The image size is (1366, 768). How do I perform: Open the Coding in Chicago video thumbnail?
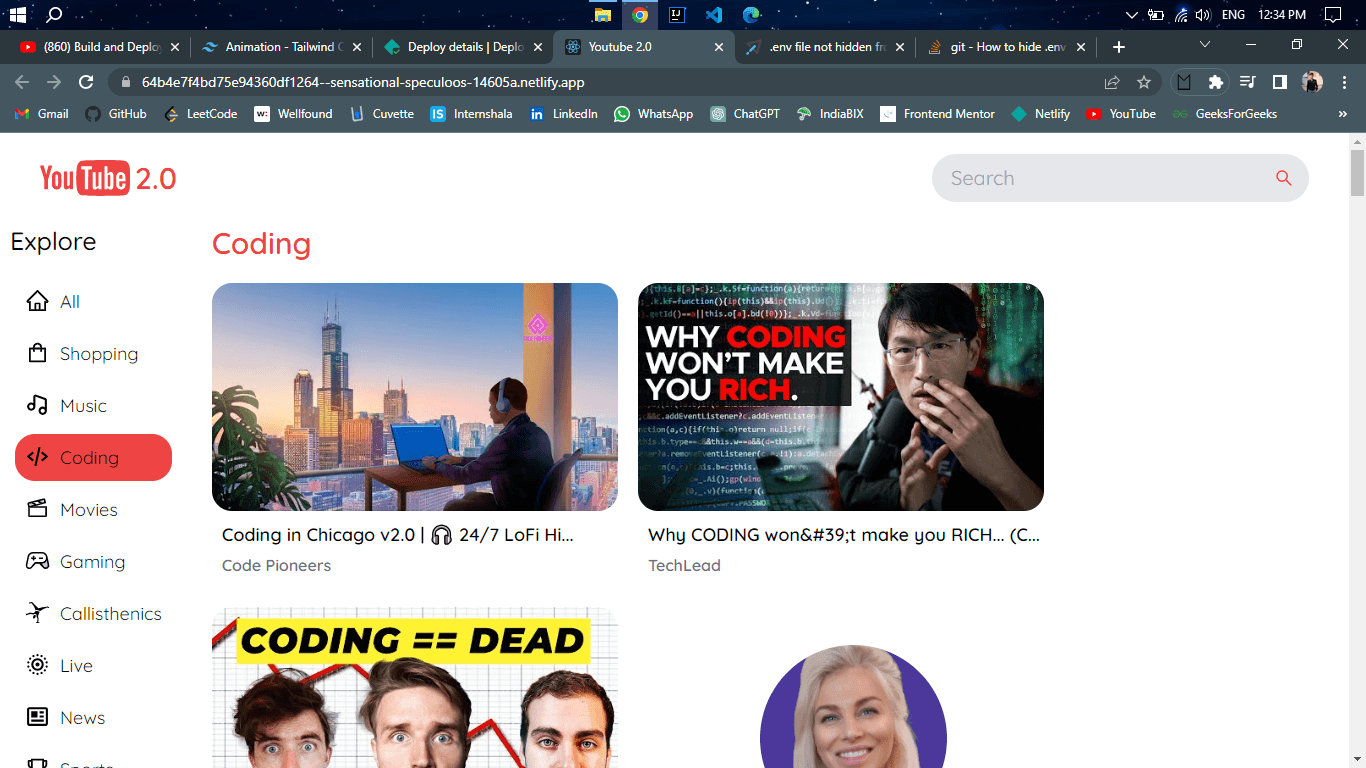tap(415, 397)
